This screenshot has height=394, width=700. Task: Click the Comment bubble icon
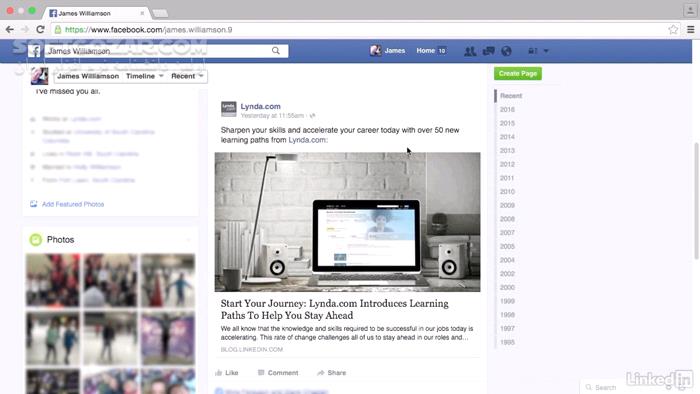click(x=261, y=373)
